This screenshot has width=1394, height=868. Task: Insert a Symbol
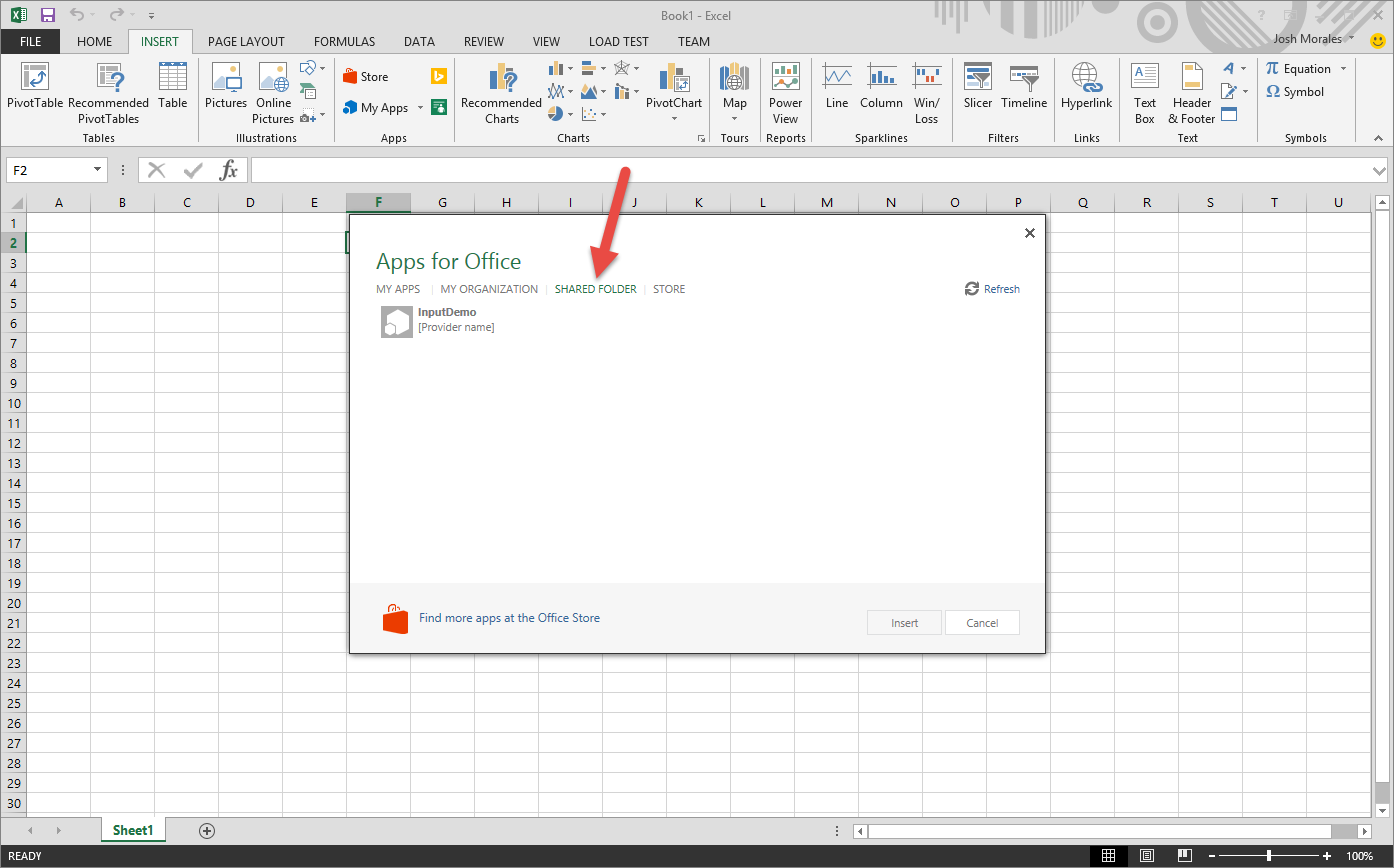coord(1299,91)
